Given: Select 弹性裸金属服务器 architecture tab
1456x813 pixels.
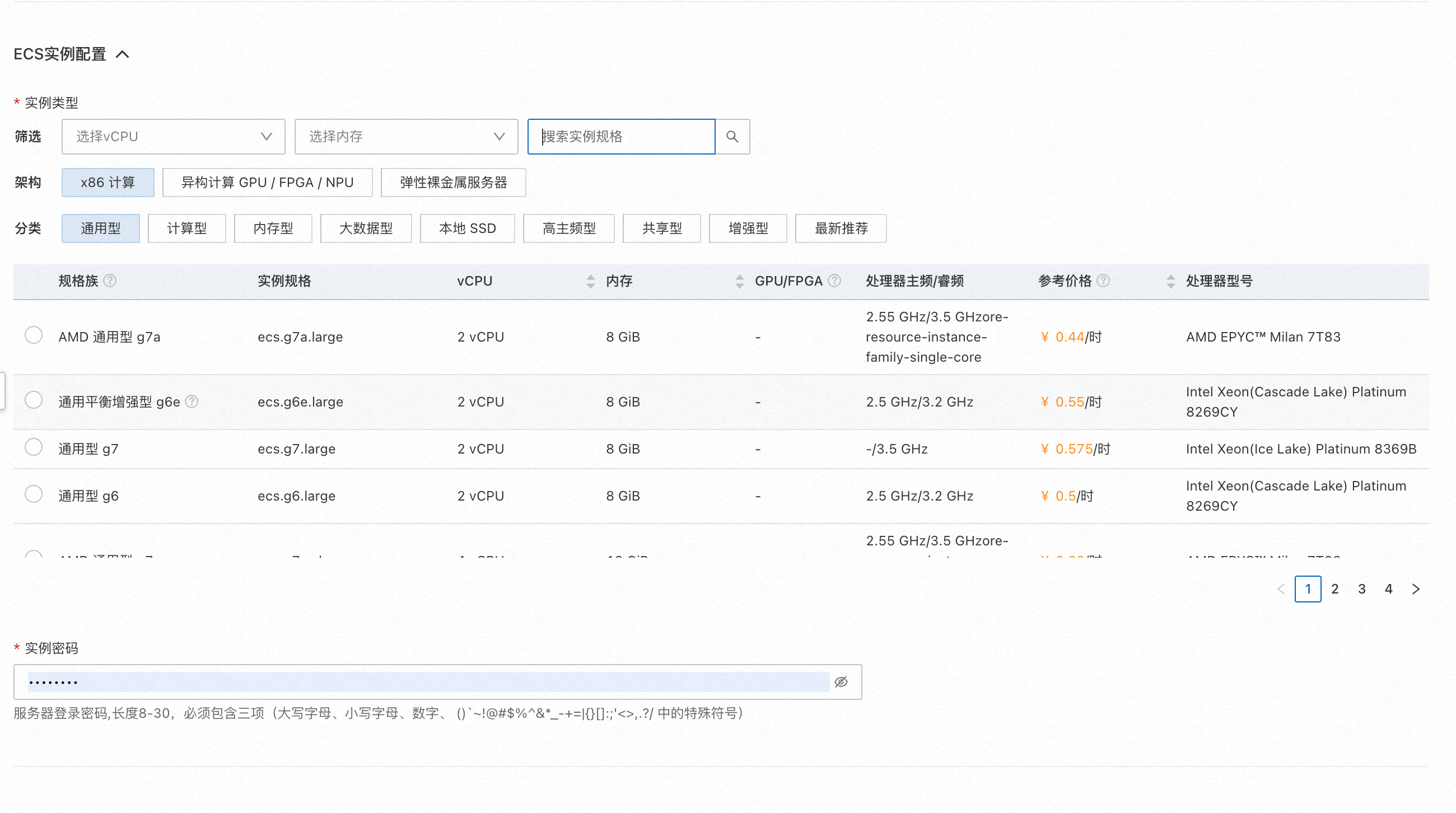Looking at the screenshot, I should 453,183.
